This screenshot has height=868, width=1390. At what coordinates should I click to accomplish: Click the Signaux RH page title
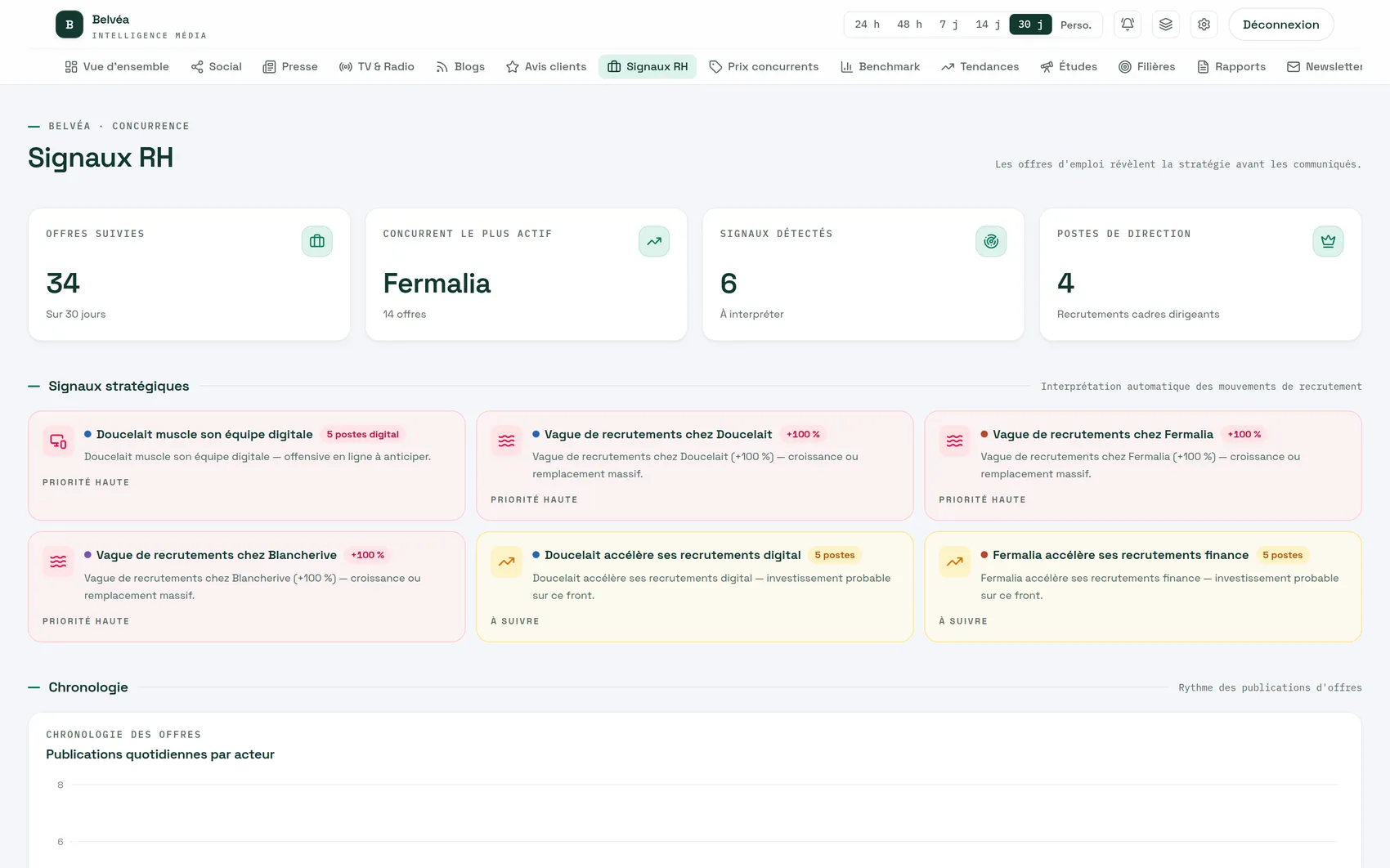coord(101,158)
